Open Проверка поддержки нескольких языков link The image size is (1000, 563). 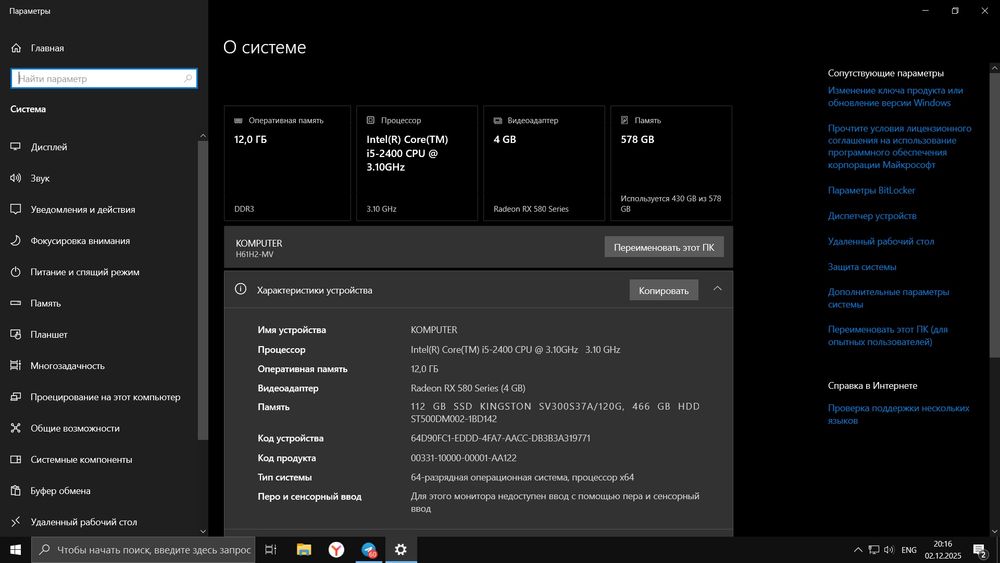pyautogui.click(x=899, y=414)
